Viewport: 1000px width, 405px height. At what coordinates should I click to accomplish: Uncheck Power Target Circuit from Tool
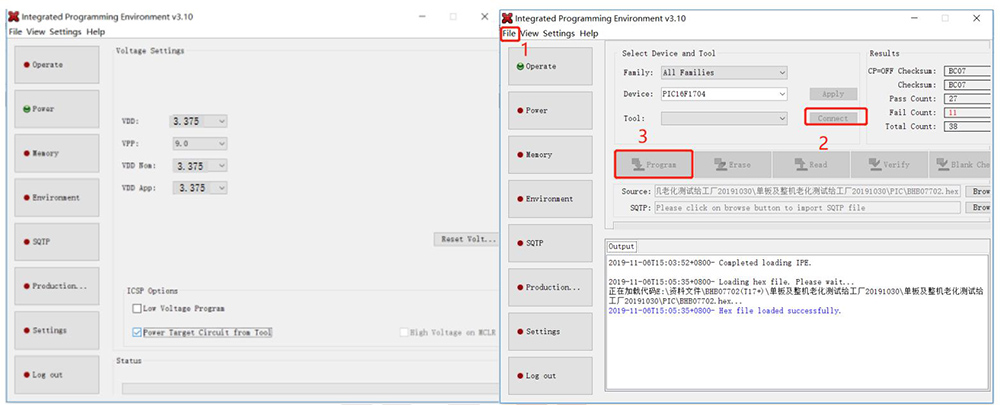pyautogui.click(x=138, y=332)
